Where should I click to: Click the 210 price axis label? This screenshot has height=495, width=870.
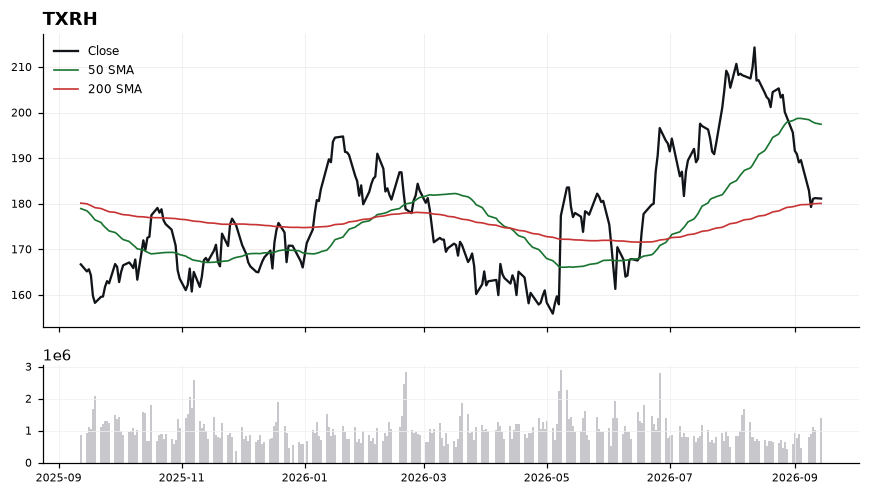[x=22, y=68]
